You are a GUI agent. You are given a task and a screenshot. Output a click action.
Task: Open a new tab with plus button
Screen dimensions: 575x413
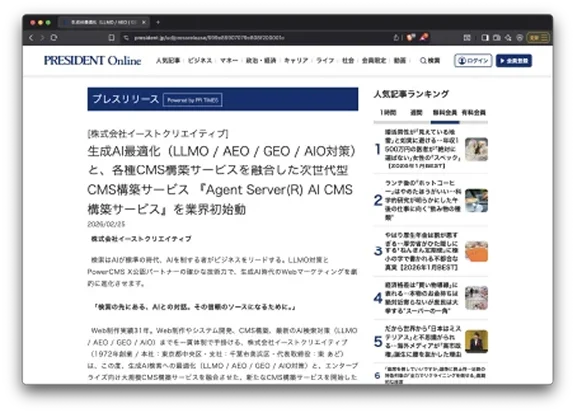click(158, 22)
